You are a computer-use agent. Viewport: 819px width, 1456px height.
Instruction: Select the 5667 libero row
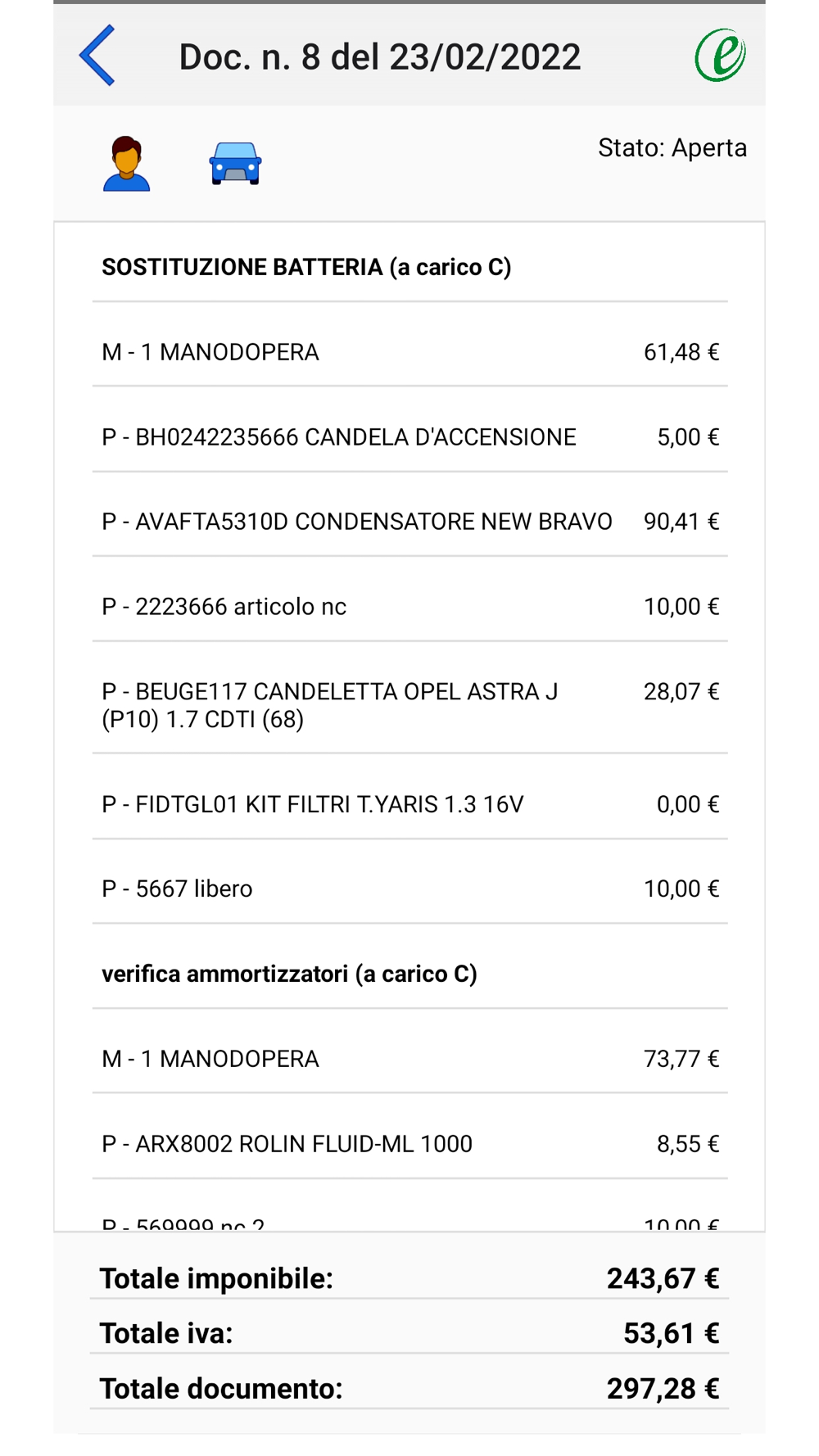click(409, 889)
